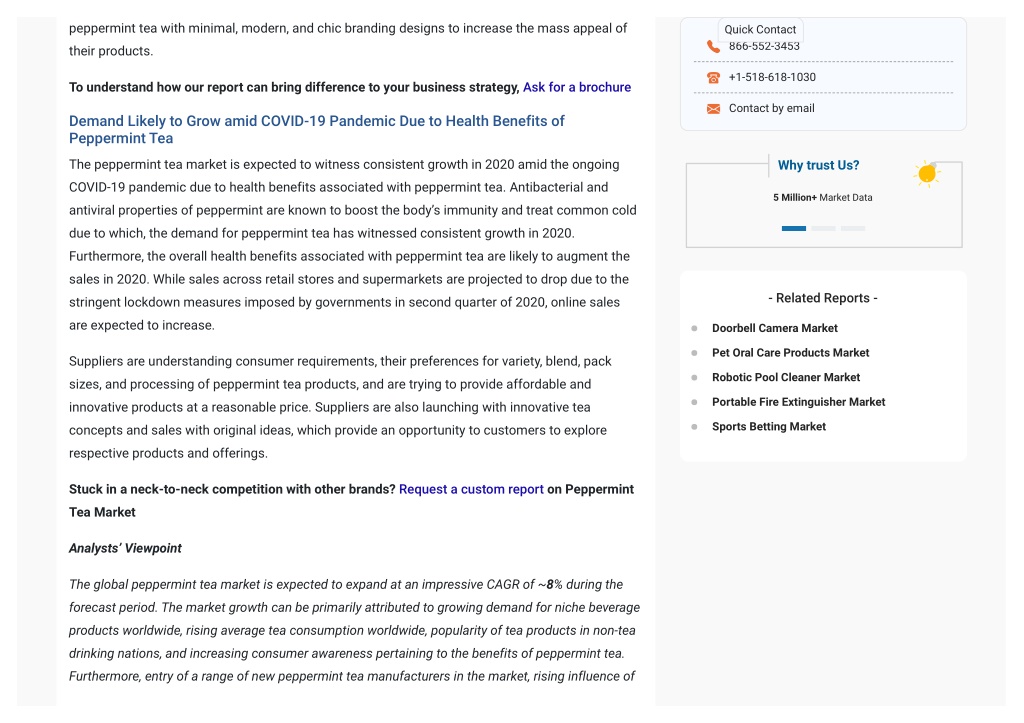The height and width of the screenshot is (723, 1024).
Task: Open Doorbell Camera Market report
Action: (x=775, y=329)
